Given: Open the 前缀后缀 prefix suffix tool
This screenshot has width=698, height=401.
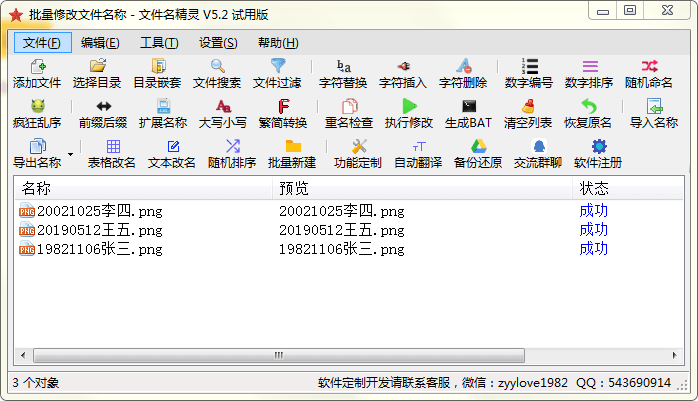Looking at the screenshot, I should [104, 106].
